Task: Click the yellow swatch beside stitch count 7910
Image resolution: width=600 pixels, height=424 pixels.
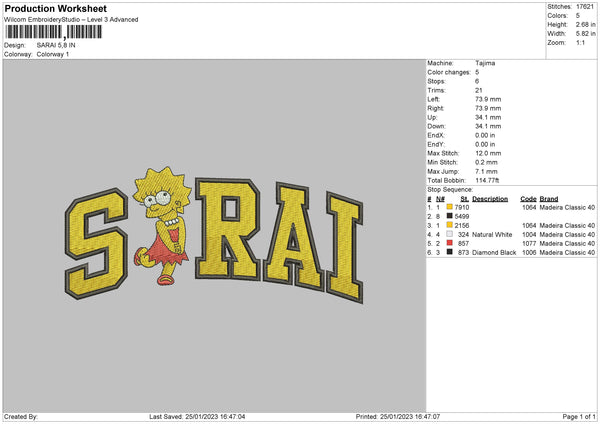Action: tap(449, 207)
